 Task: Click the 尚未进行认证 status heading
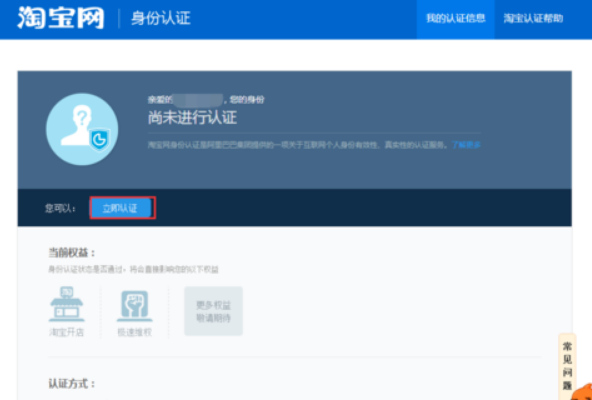[x=192, y=118]
